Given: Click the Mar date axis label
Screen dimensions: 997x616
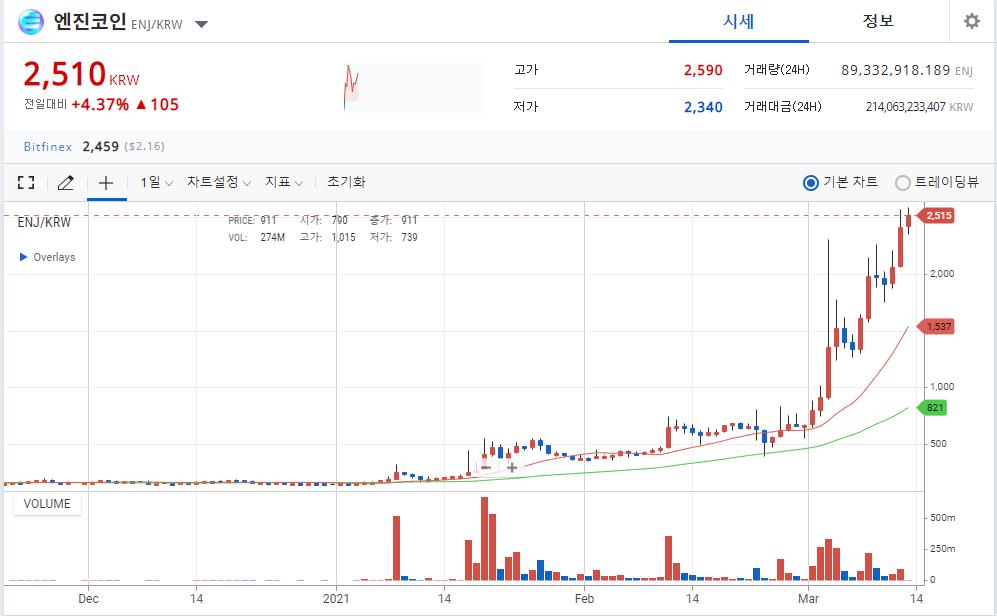Looking at the screenshot, I should click(808, 599).
